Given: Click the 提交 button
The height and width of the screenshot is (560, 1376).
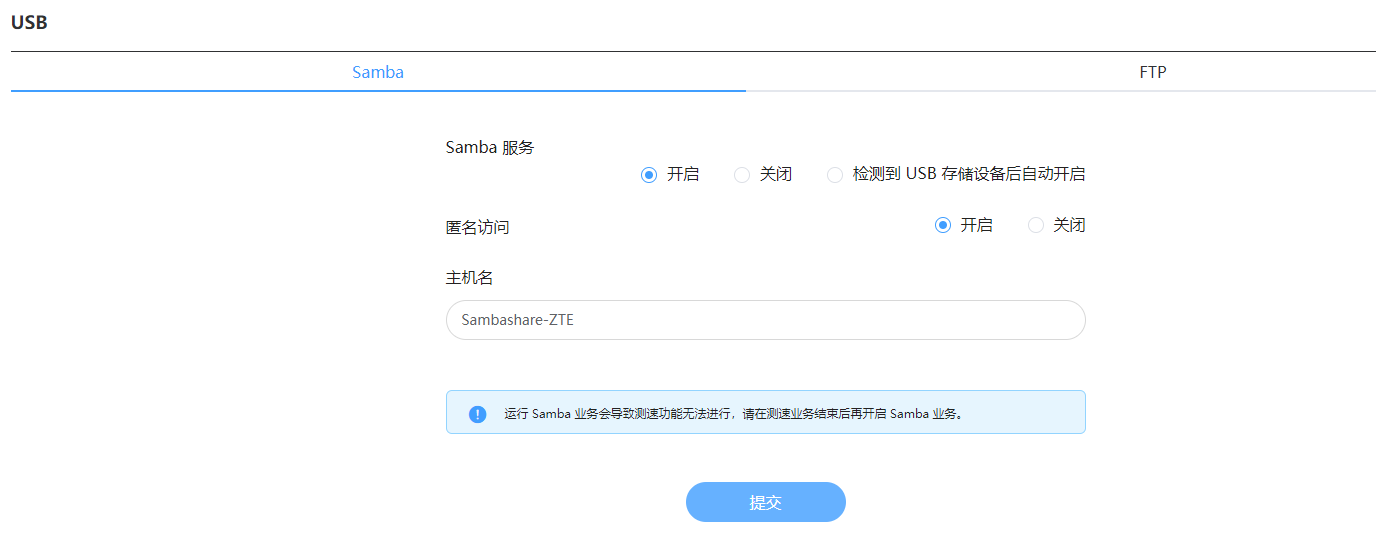Looking at the screenshot, I should (766, 502).
